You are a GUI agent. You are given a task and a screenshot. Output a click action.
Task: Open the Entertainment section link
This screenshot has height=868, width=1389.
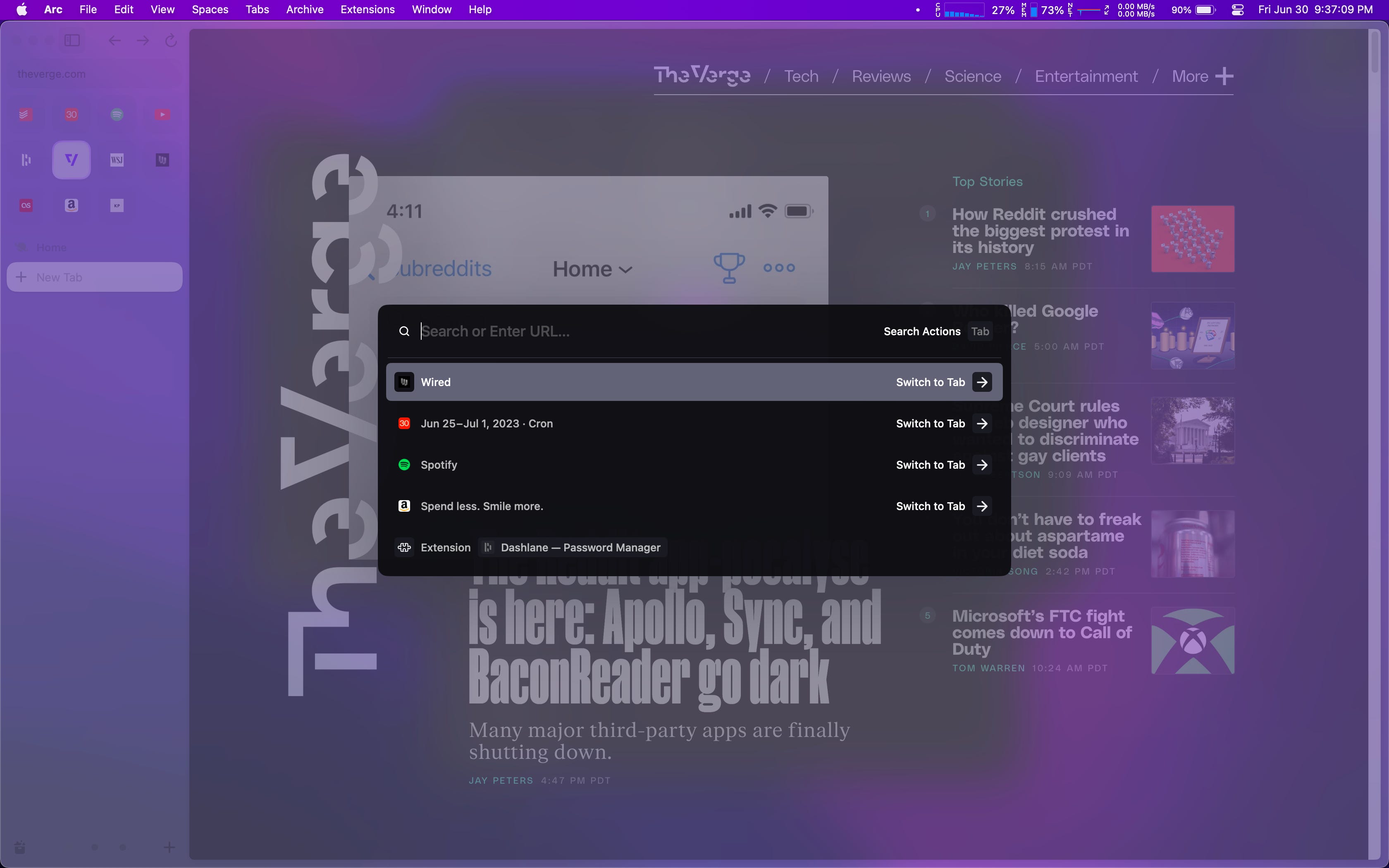(1086, 76)
